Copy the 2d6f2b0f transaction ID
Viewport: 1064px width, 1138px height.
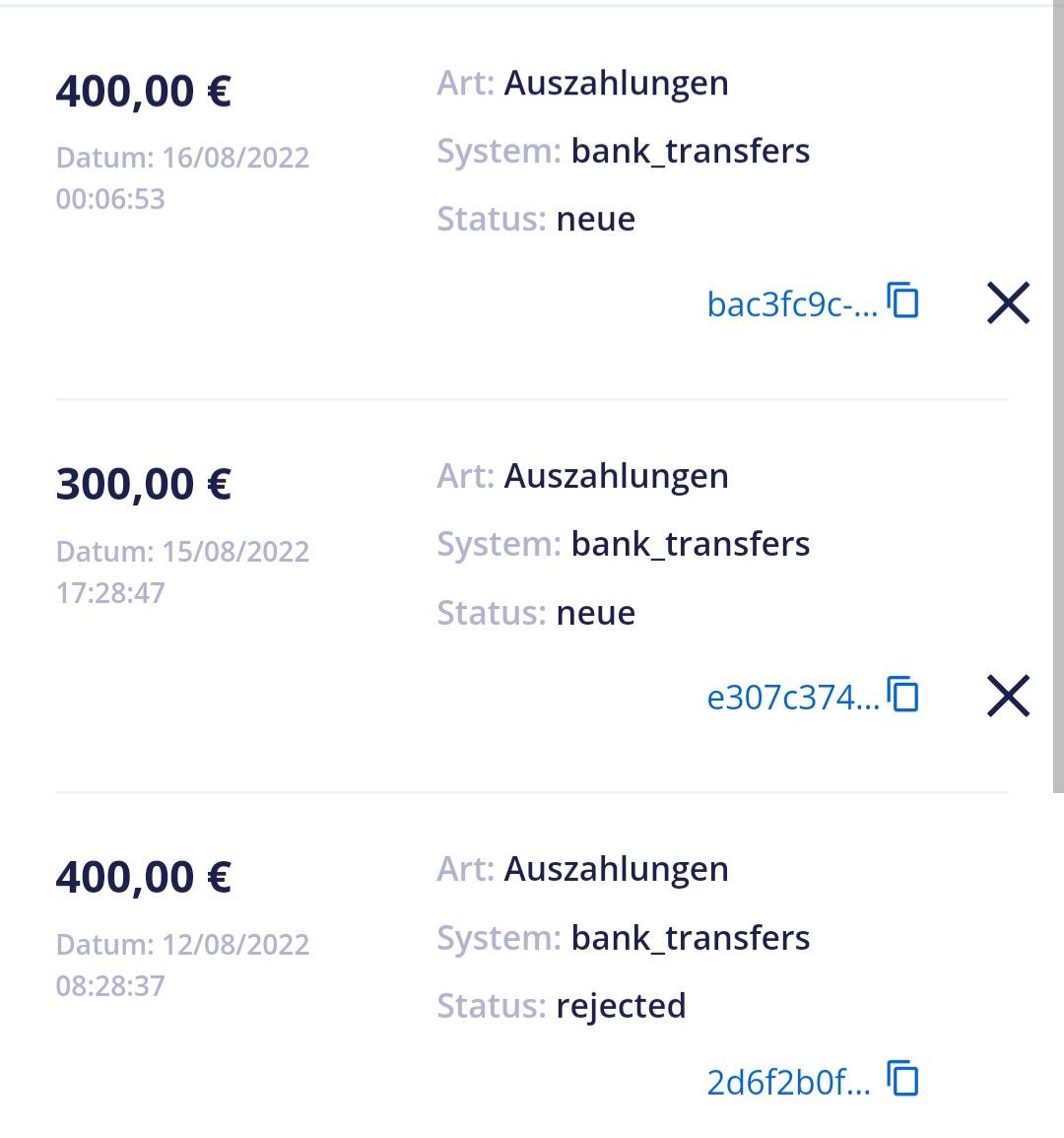tap(903, 1079)
